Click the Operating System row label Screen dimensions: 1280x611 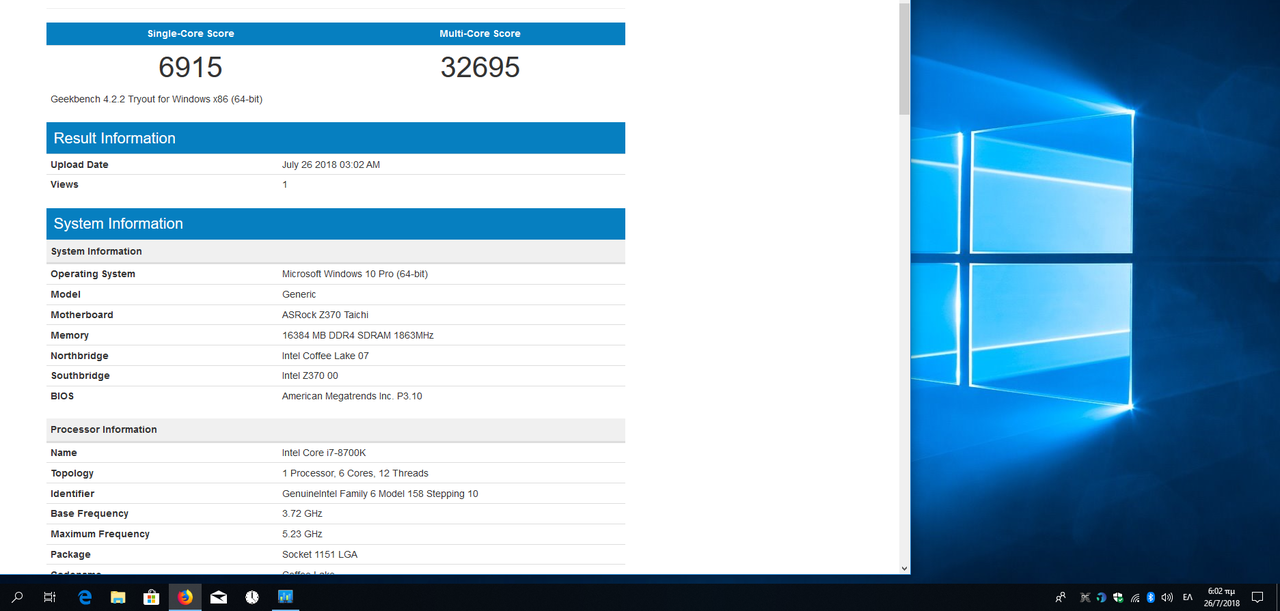(x=93, y=274)
